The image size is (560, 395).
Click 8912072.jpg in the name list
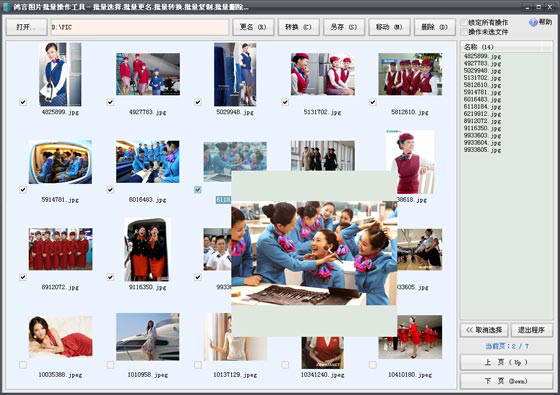482,121
